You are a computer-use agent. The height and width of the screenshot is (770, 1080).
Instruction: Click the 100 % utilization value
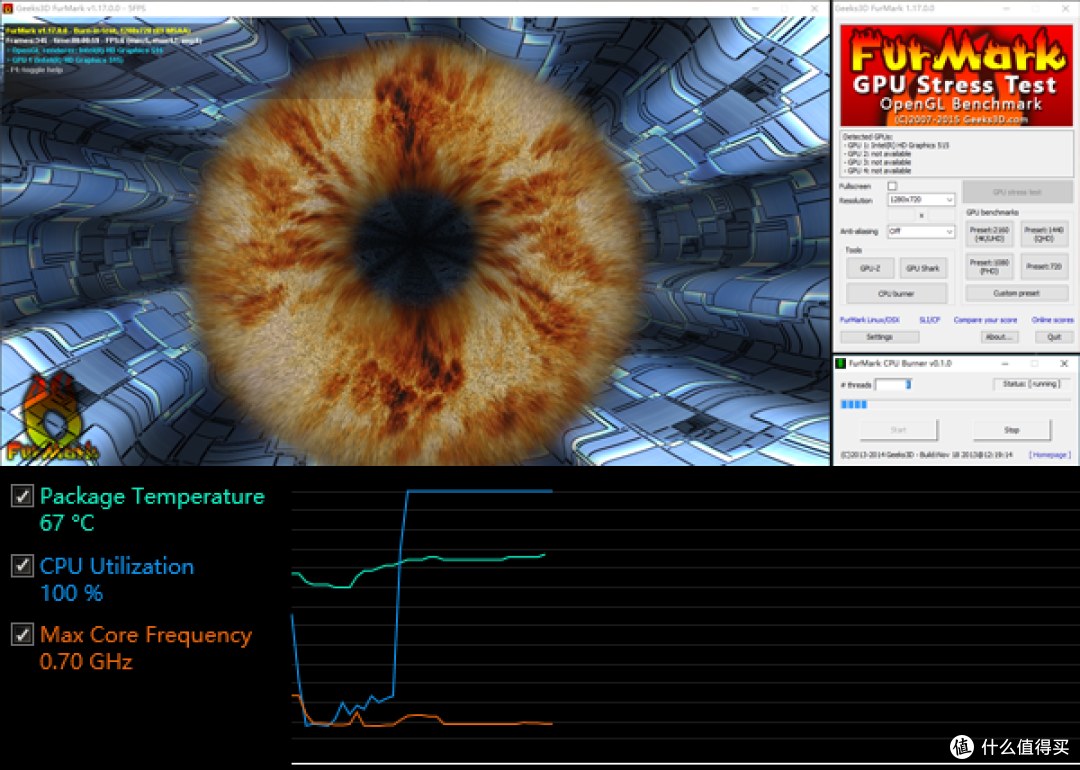(x=72, y=593)
